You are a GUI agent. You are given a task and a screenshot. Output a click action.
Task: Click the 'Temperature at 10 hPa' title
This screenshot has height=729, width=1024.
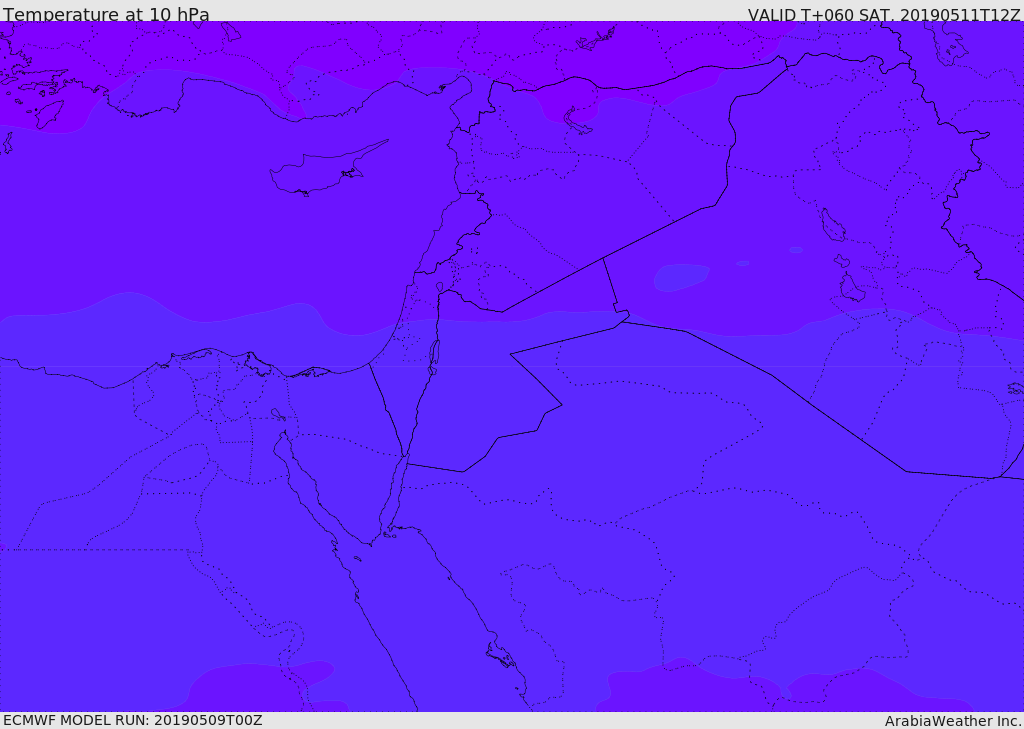tap(106, 14)
